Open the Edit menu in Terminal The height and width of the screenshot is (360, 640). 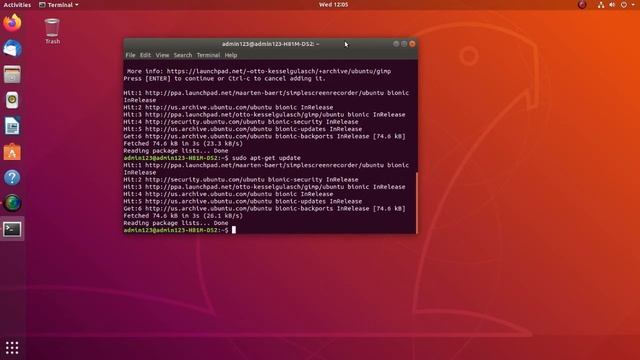145,55
